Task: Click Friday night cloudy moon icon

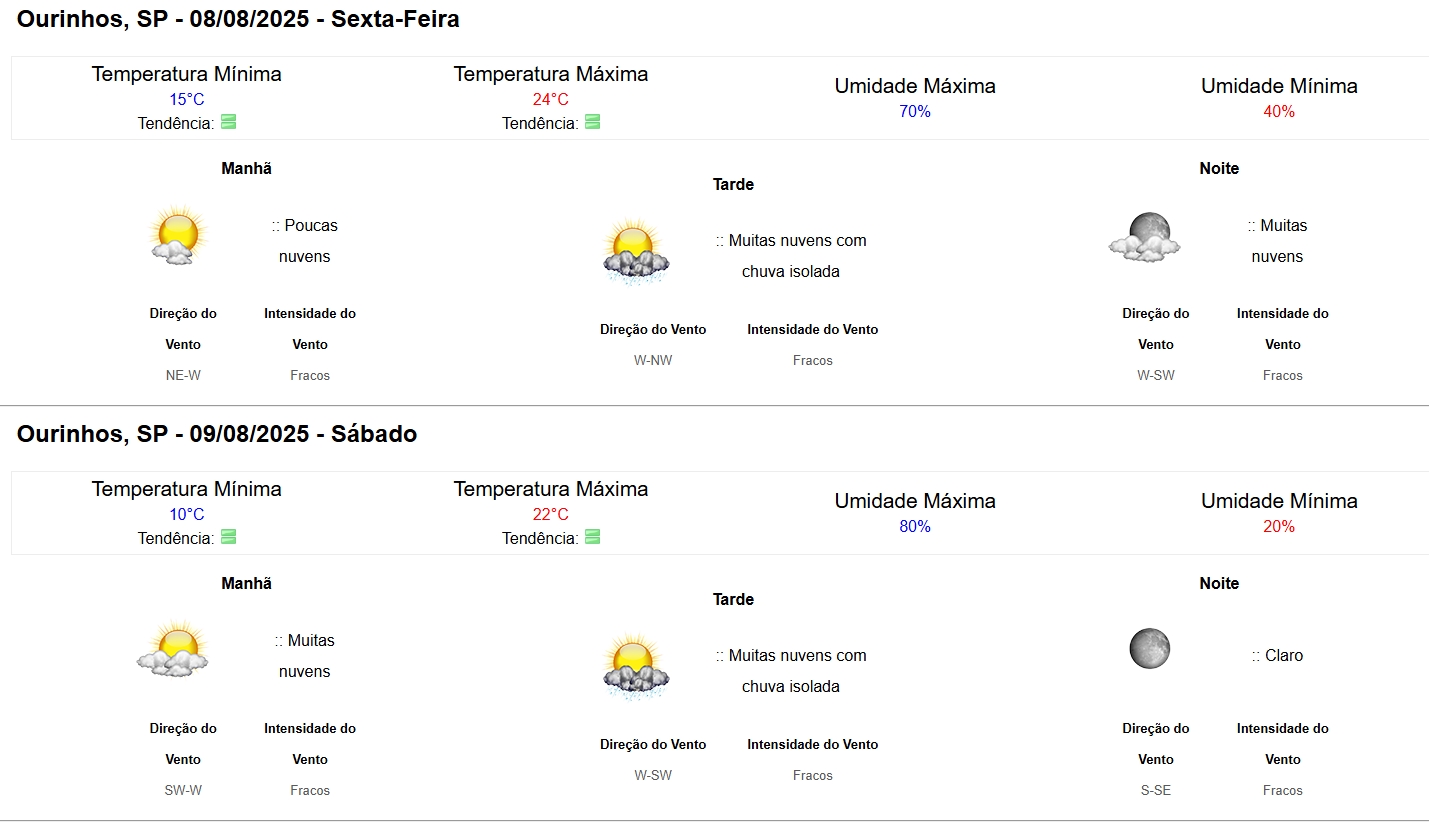Action: [1145, 237]
